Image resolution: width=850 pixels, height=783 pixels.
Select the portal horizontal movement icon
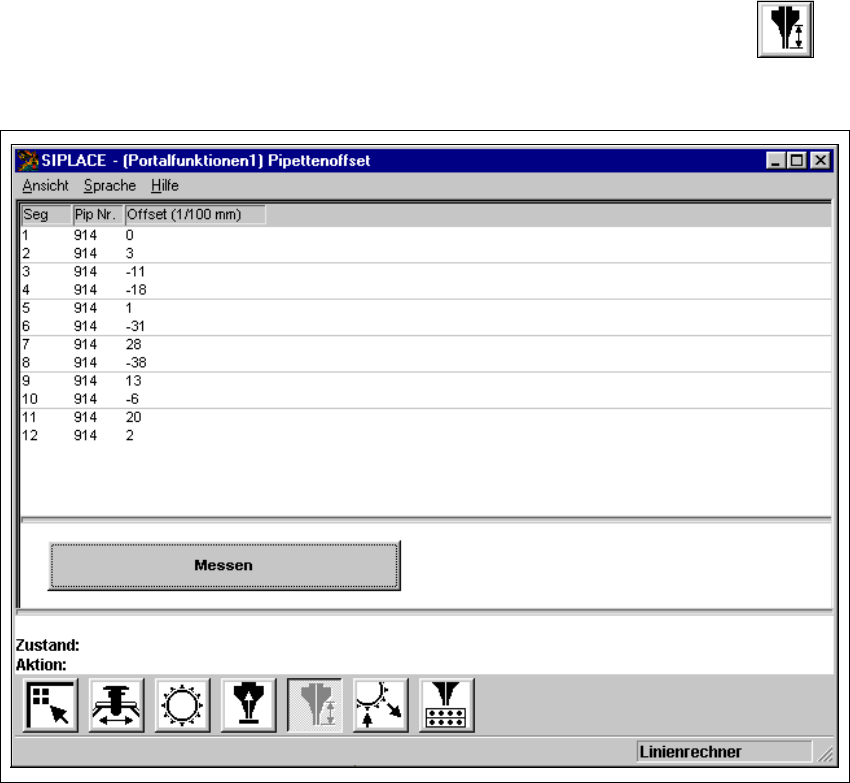click(117, 705)
